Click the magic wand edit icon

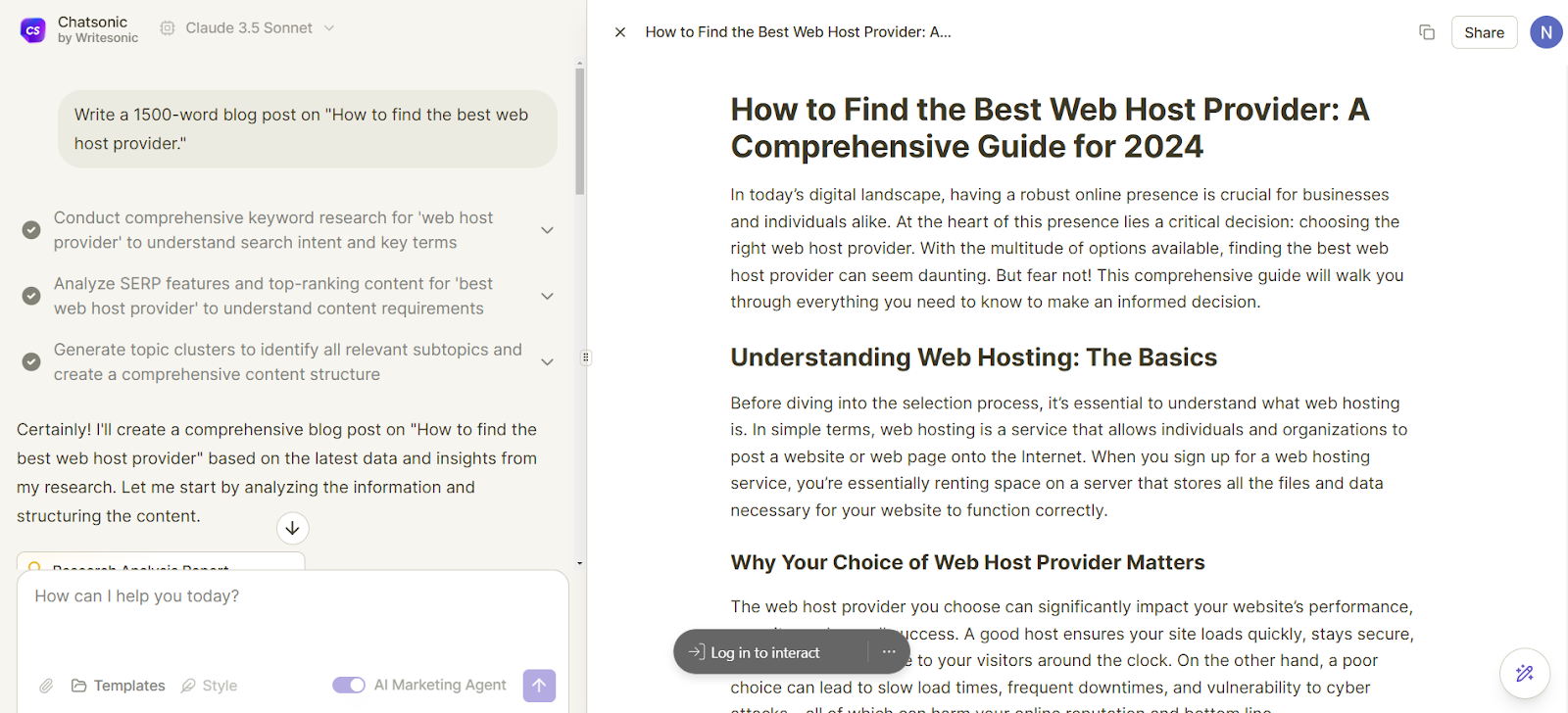click(x=1524, y=673)
